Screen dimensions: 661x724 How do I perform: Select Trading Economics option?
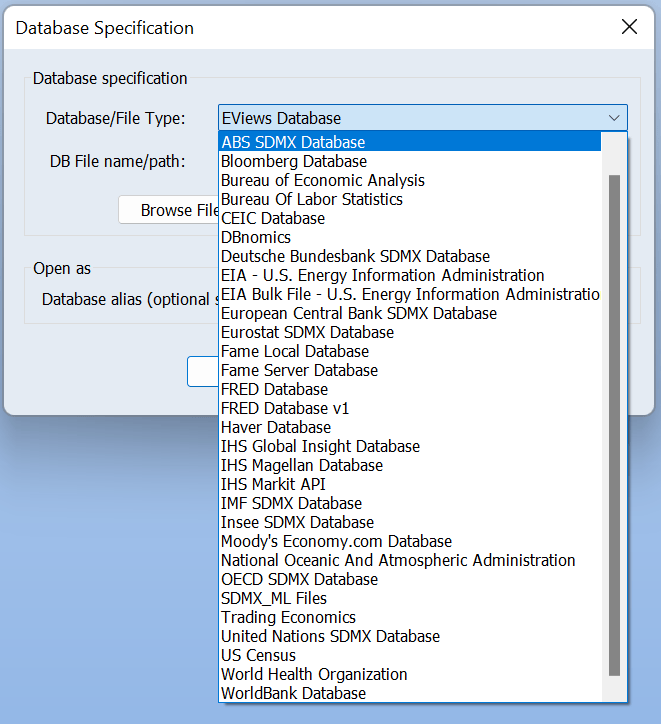[x=288, y=617]
